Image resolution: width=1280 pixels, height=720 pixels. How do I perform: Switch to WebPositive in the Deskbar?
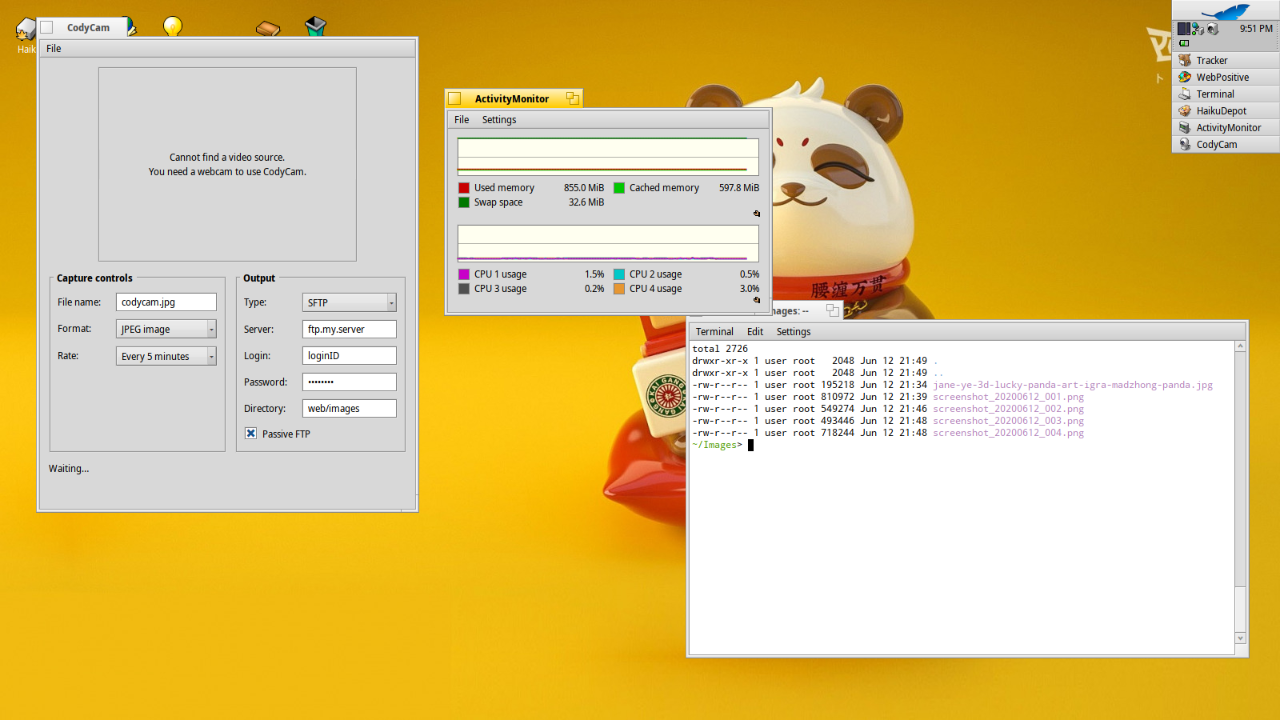tap(1221, 77)
